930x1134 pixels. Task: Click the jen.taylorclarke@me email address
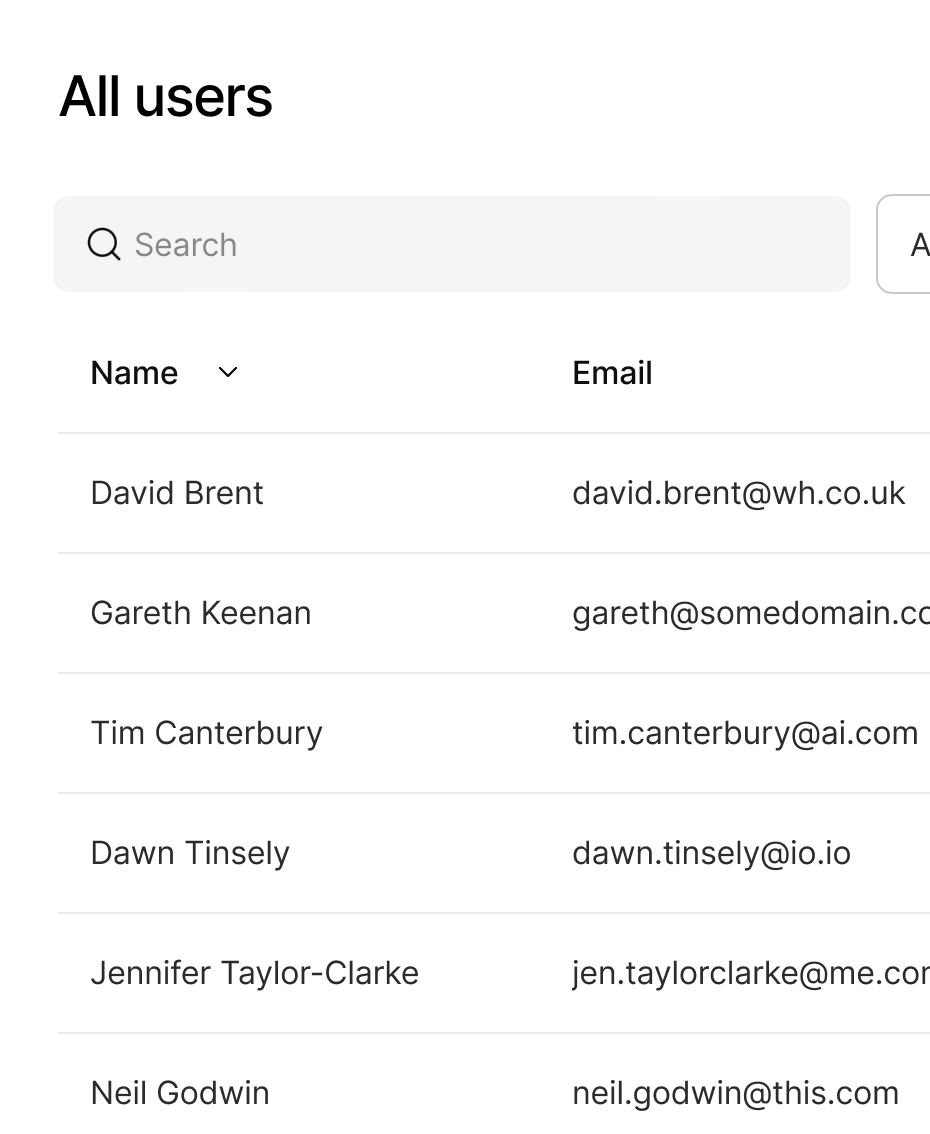click(750, 973)
